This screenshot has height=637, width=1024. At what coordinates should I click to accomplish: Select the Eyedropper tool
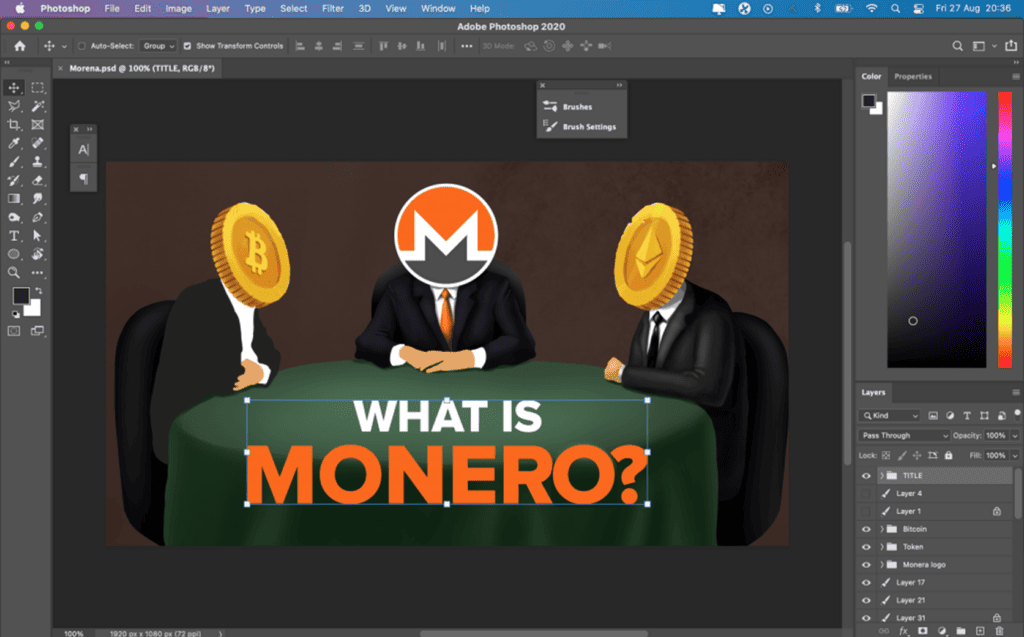(14, 143)
